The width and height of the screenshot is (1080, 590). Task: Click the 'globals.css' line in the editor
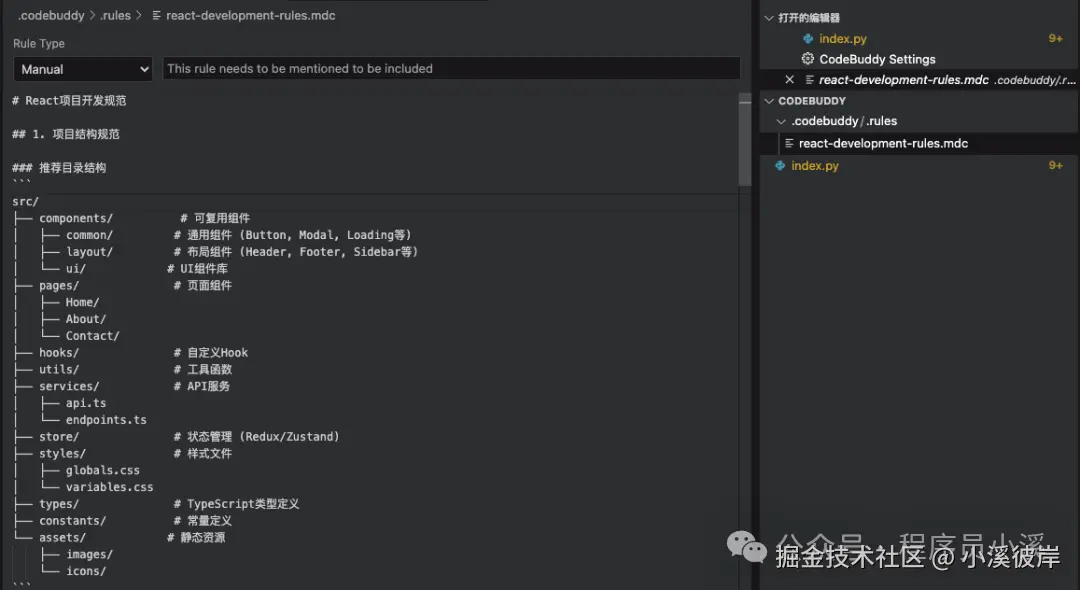103,471
